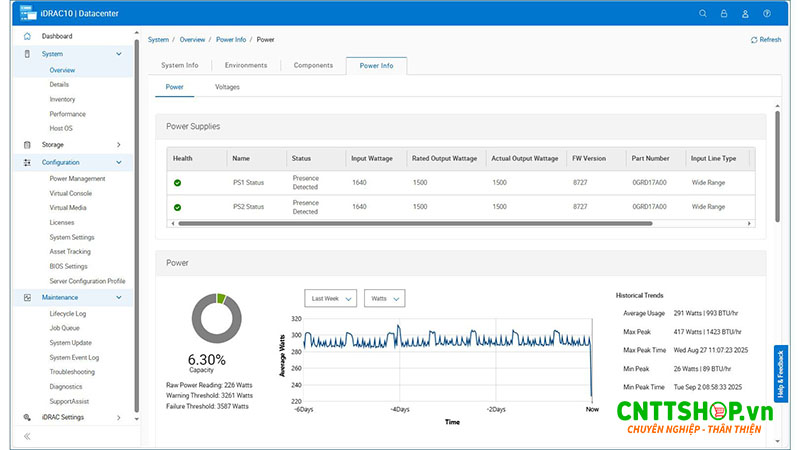Viewport: 800px width, 450px height.
Task: Collapse the Maintenance section chevron
Action: (119, 298)
